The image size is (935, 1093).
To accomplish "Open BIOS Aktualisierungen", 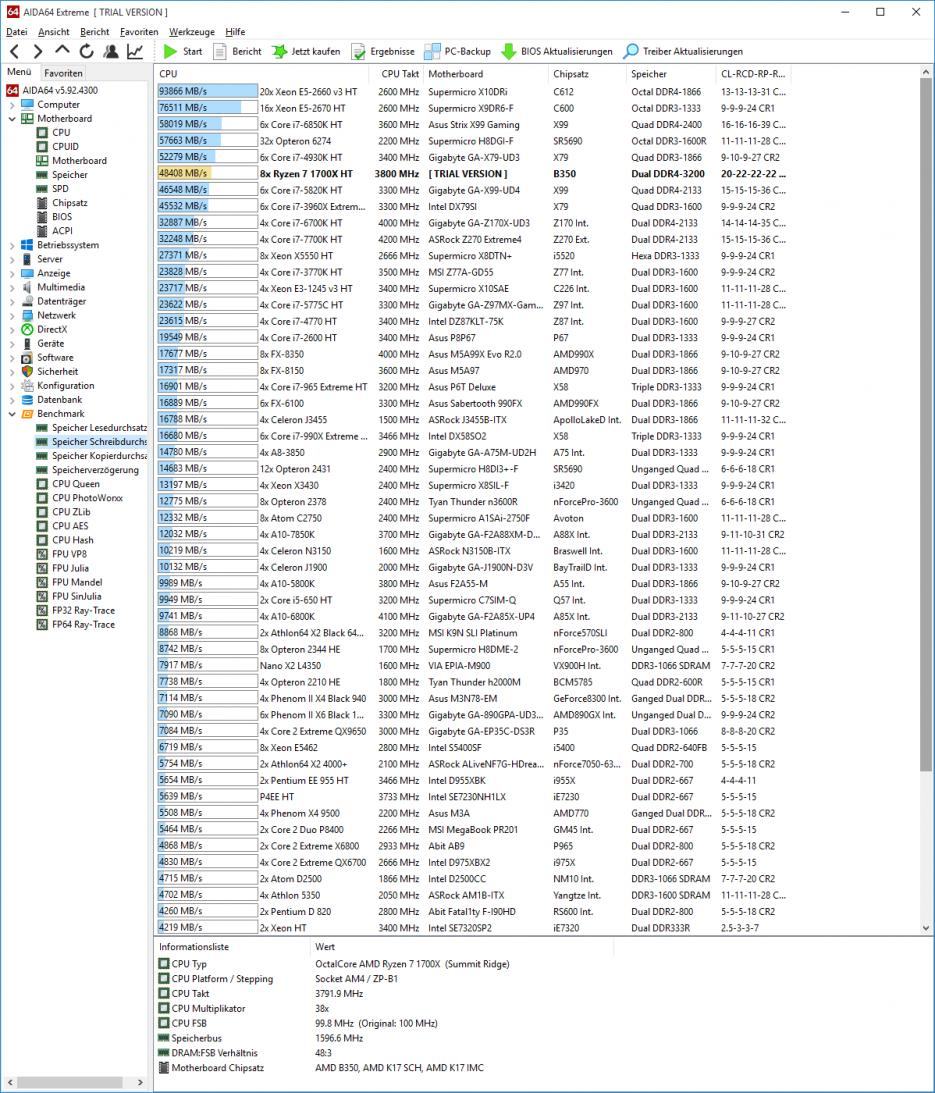I will click(557, 51).
